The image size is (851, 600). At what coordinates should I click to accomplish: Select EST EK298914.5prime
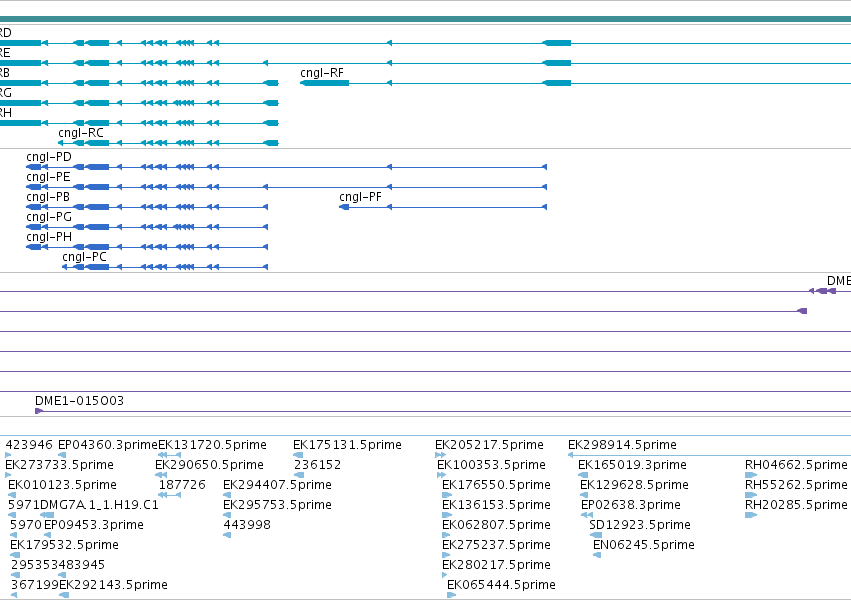tap(623, 445)
